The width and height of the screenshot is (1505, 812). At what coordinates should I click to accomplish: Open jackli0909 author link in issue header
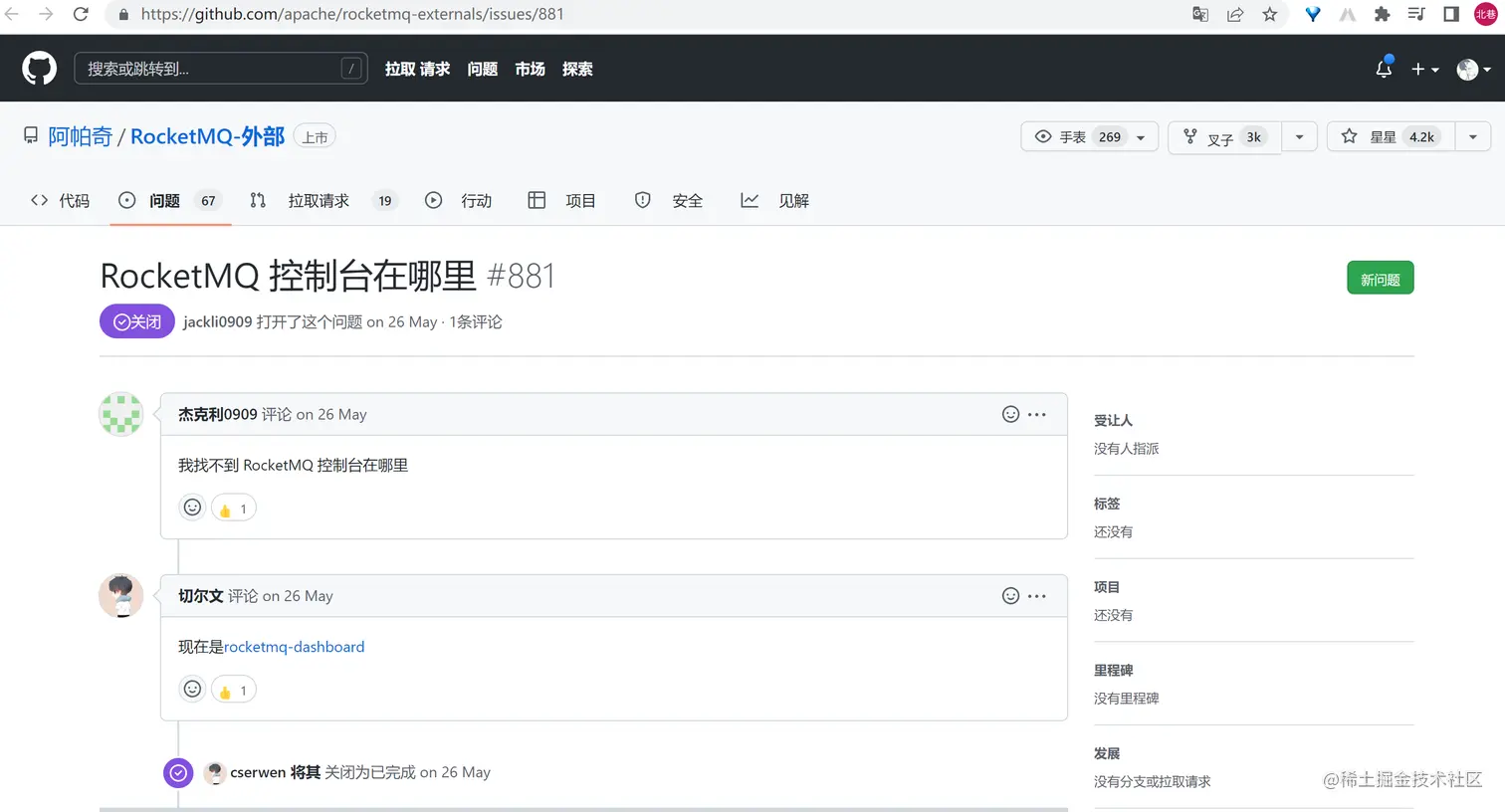click(x=218, y=322)
